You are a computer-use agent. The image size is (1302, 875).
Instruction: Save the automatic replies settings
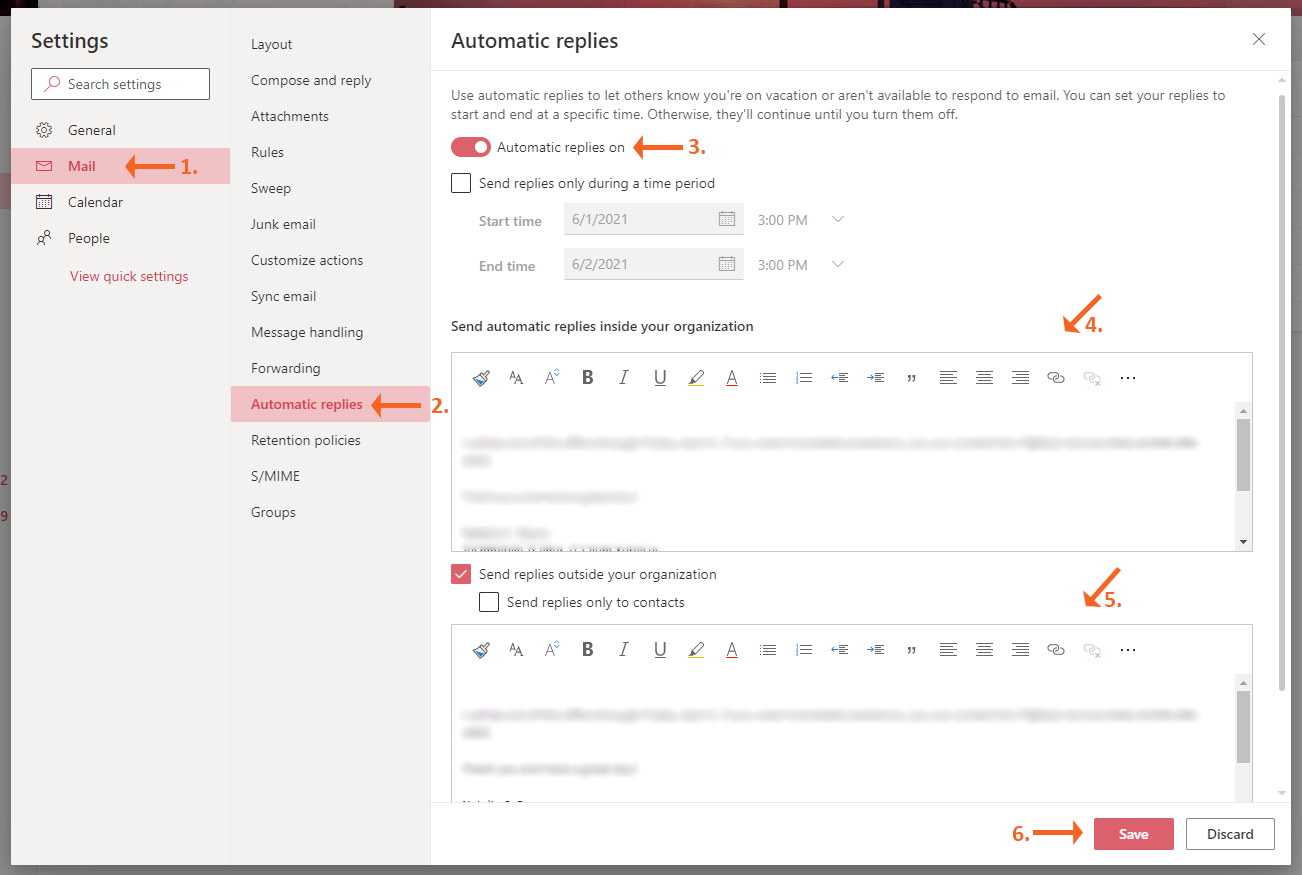point(1133,833)
